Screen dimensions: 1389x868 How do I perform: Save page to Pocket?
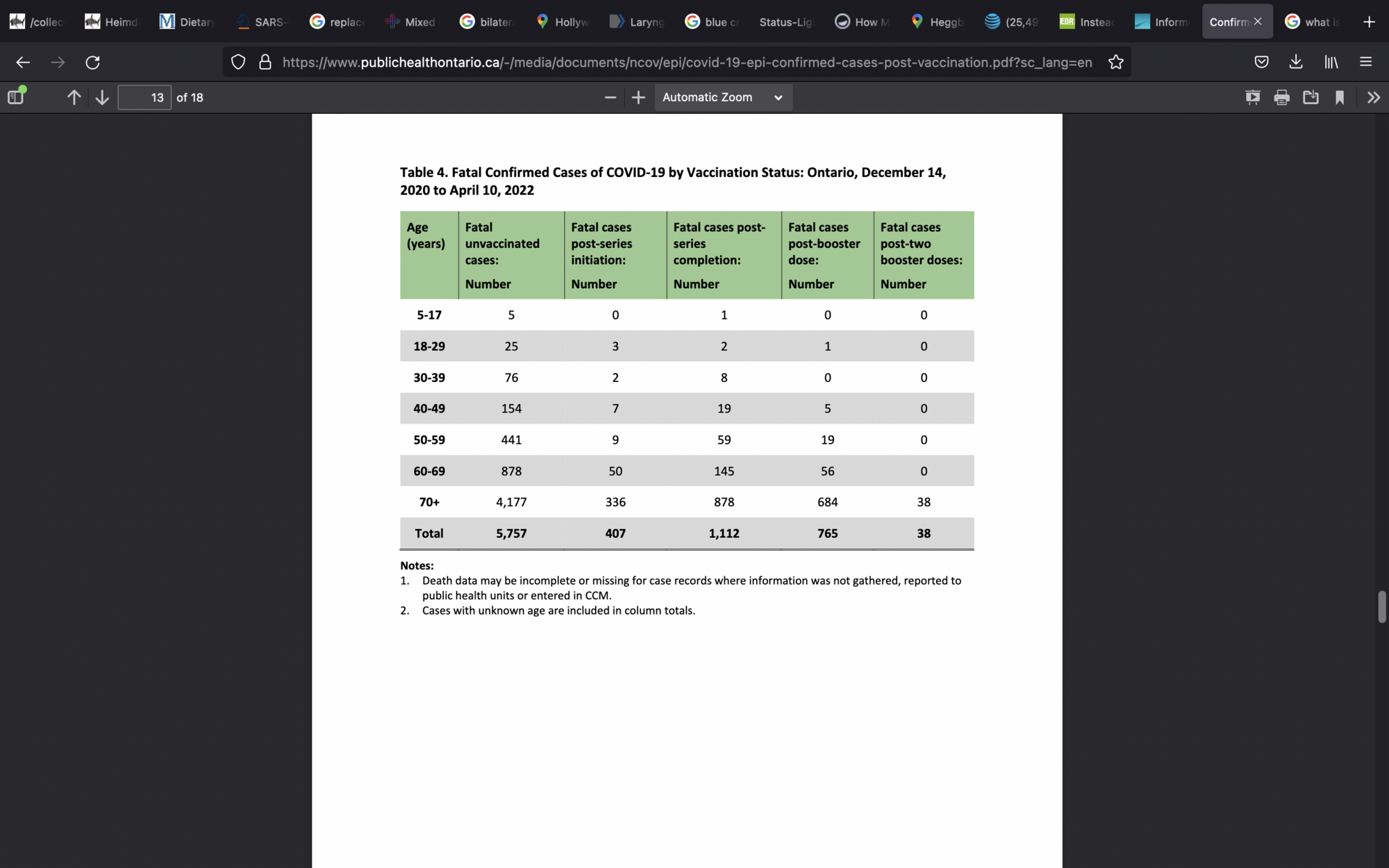[1261, 62]
